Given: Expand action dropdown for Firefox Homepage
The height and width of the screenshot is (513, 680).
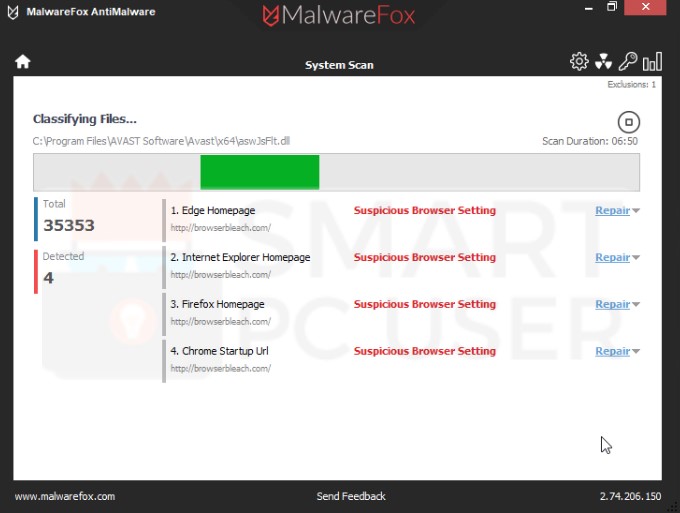Looking at the screenshot, I should [636, 304].
